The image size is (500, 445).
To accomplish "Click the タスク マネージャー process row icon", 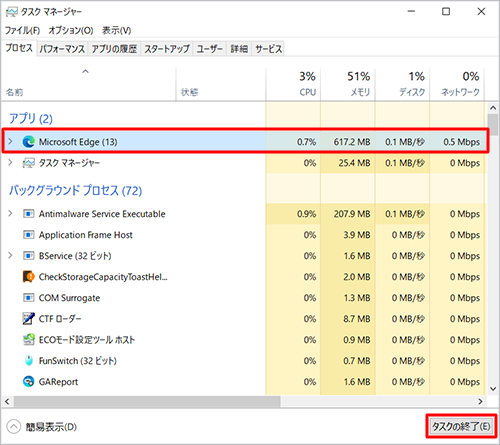I will tap(29, 163).
